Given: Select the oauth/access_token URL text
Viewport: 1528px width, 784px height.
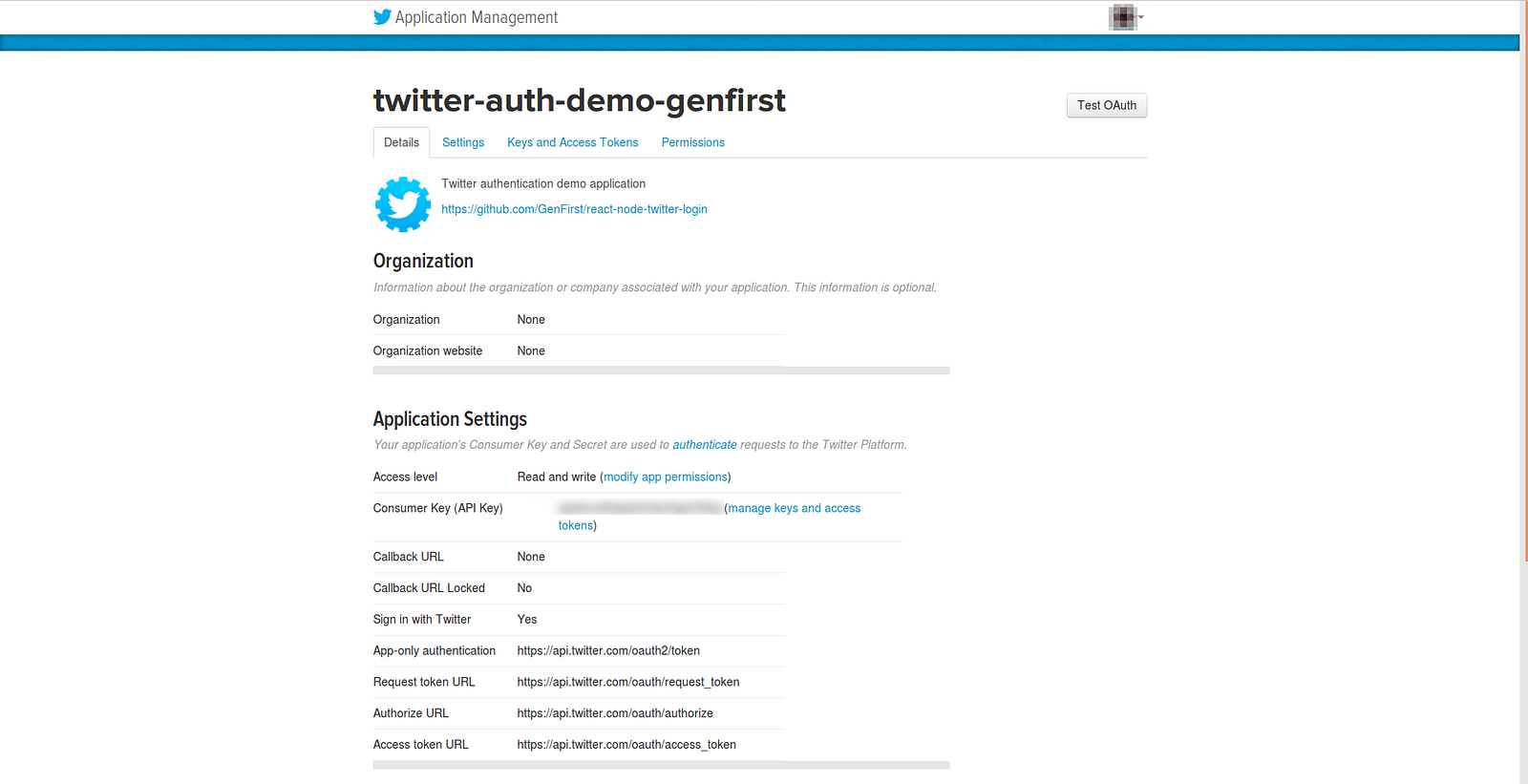Looking at the screenshot, I should click(626, 745).
